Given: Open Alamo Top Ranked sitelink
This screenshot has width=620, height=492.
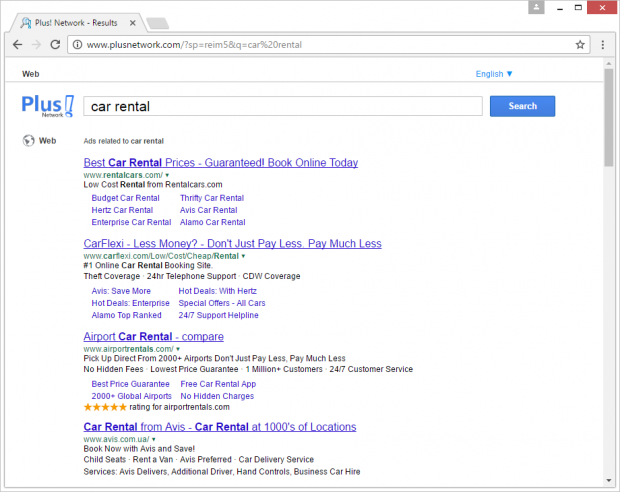Looking at the screenshot, I should click(x=127, y=315).
